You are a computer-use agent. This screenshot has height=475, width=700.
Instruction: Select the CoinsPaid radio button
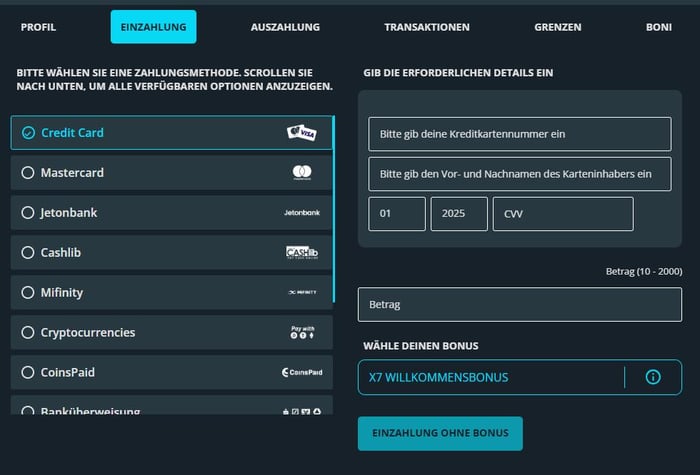pos(28,372)
